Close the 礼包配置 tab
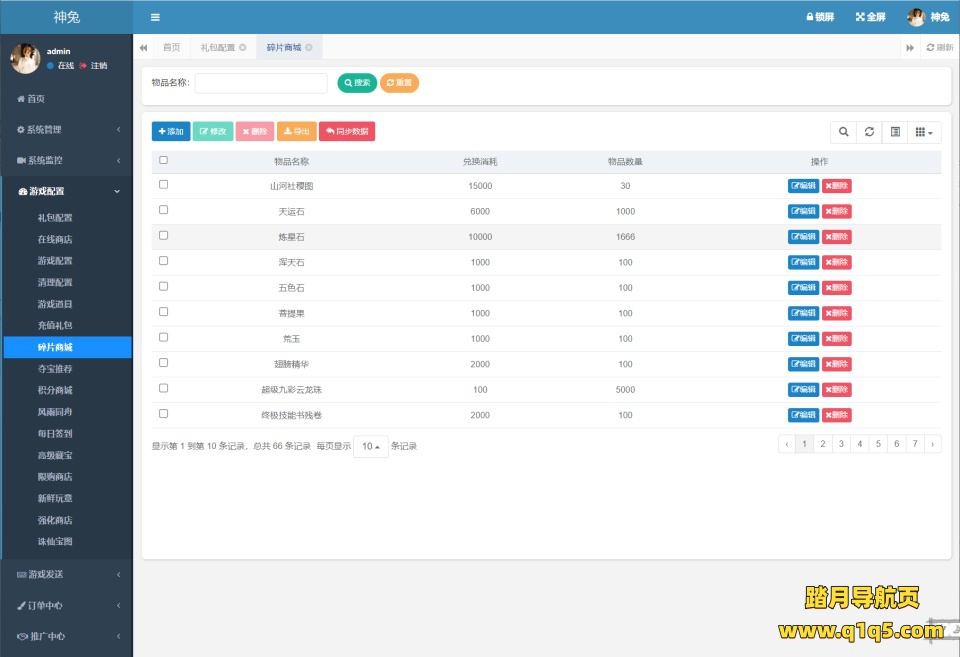The height and width of the screenshot is (657, 960). coord(243,47)
